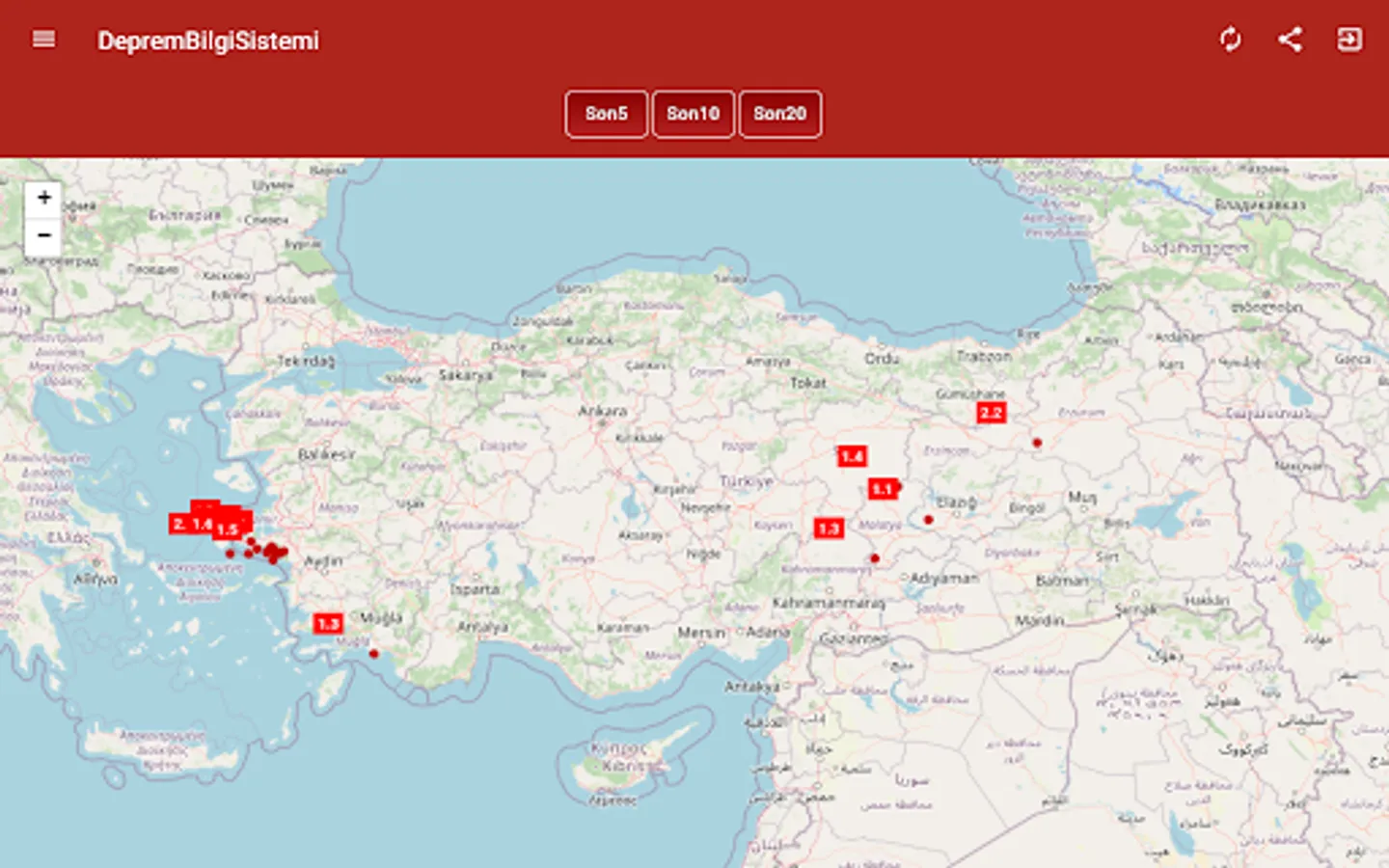
Task: Click the leftmost Aegean marker labeled 2.
Action: 178,524
